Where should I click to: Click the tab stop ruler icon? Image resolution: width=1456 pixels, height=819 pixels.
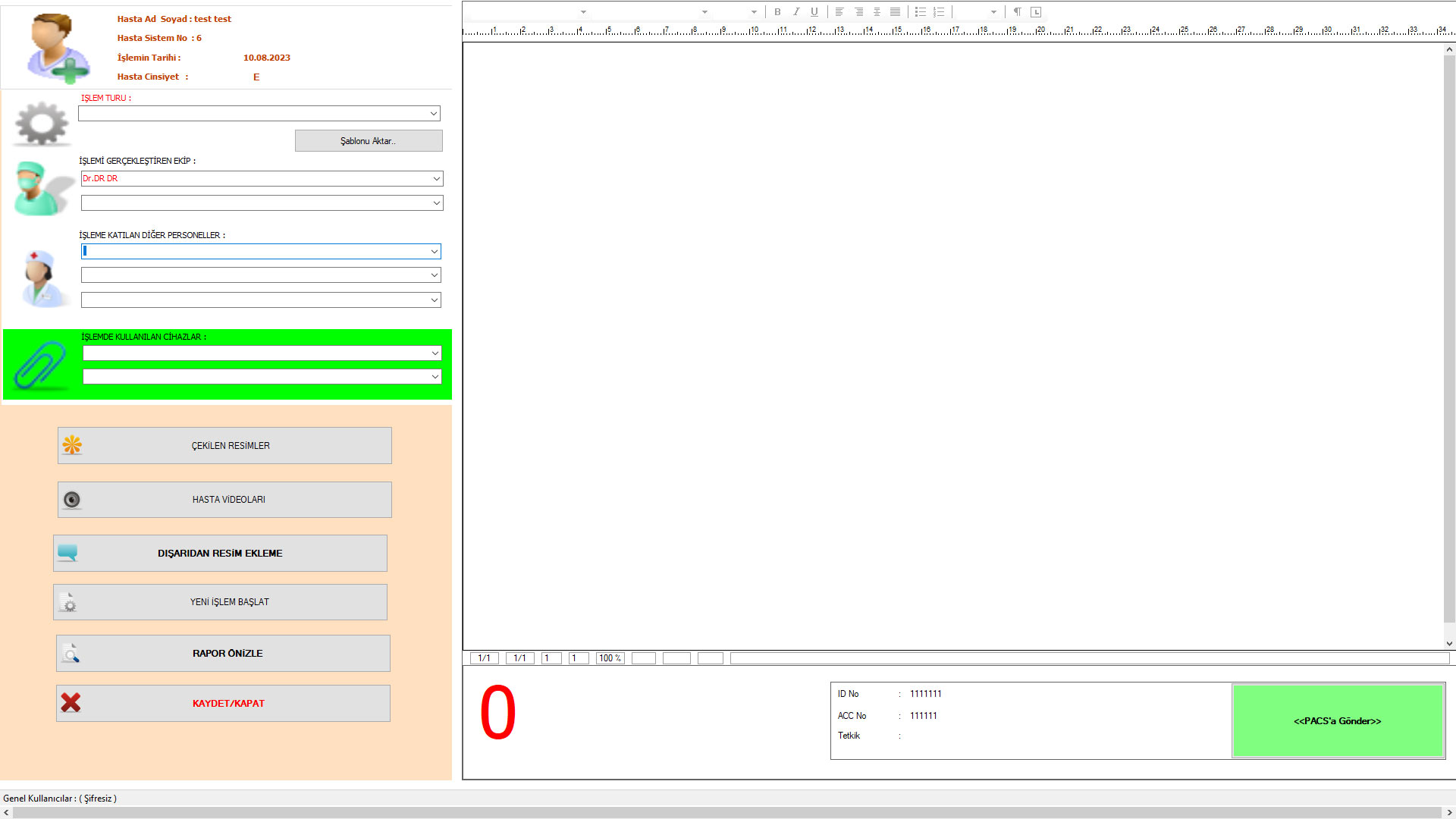pos(1036,11)
